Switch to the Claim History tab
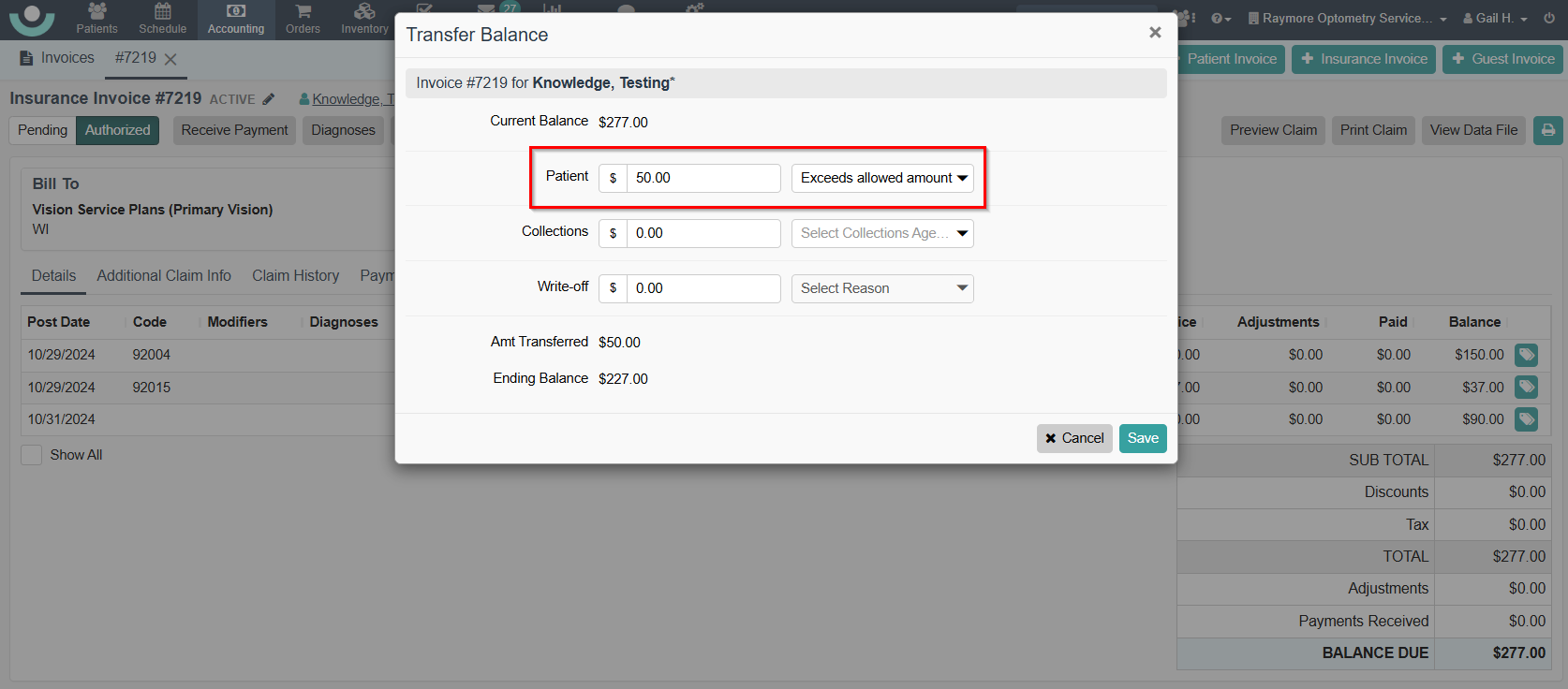 coord(295,275)
